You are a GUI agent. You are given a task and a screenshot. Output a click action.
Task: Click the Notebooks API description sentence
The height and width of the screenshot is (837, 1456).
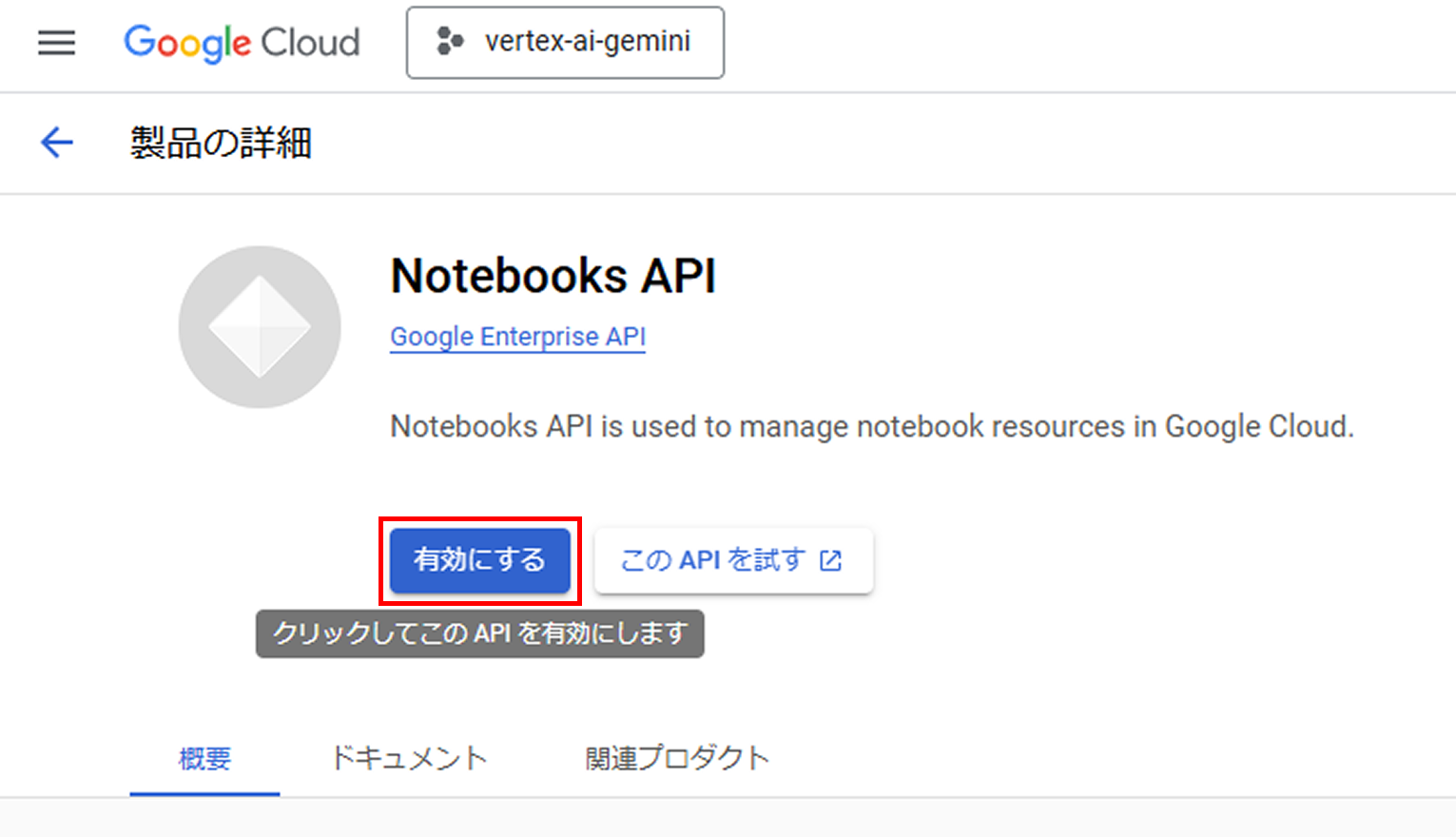point(872,426)
